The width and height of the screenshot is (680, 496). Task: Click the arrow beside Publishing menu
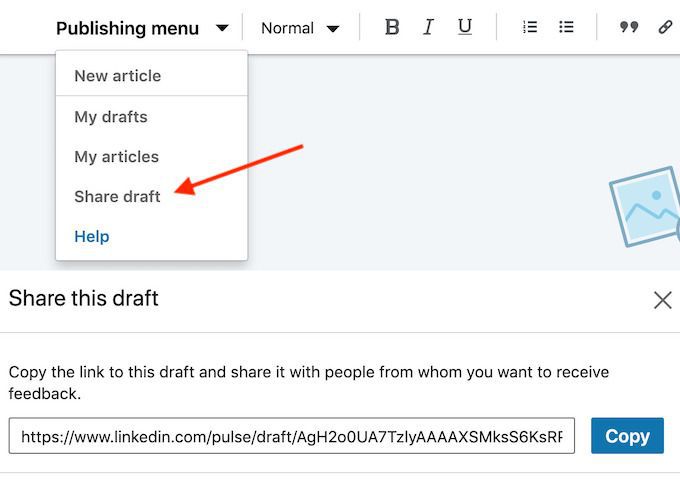[222, 29]
